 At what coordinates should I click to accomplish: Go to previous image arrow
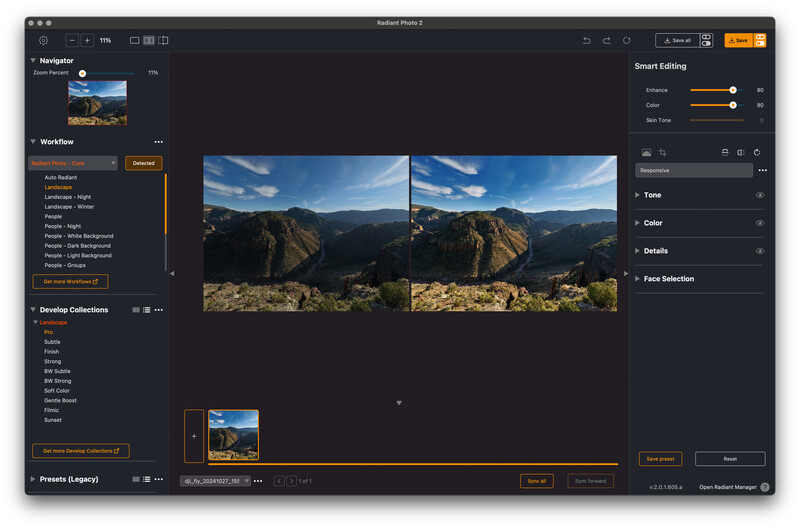tap(279, 481)
